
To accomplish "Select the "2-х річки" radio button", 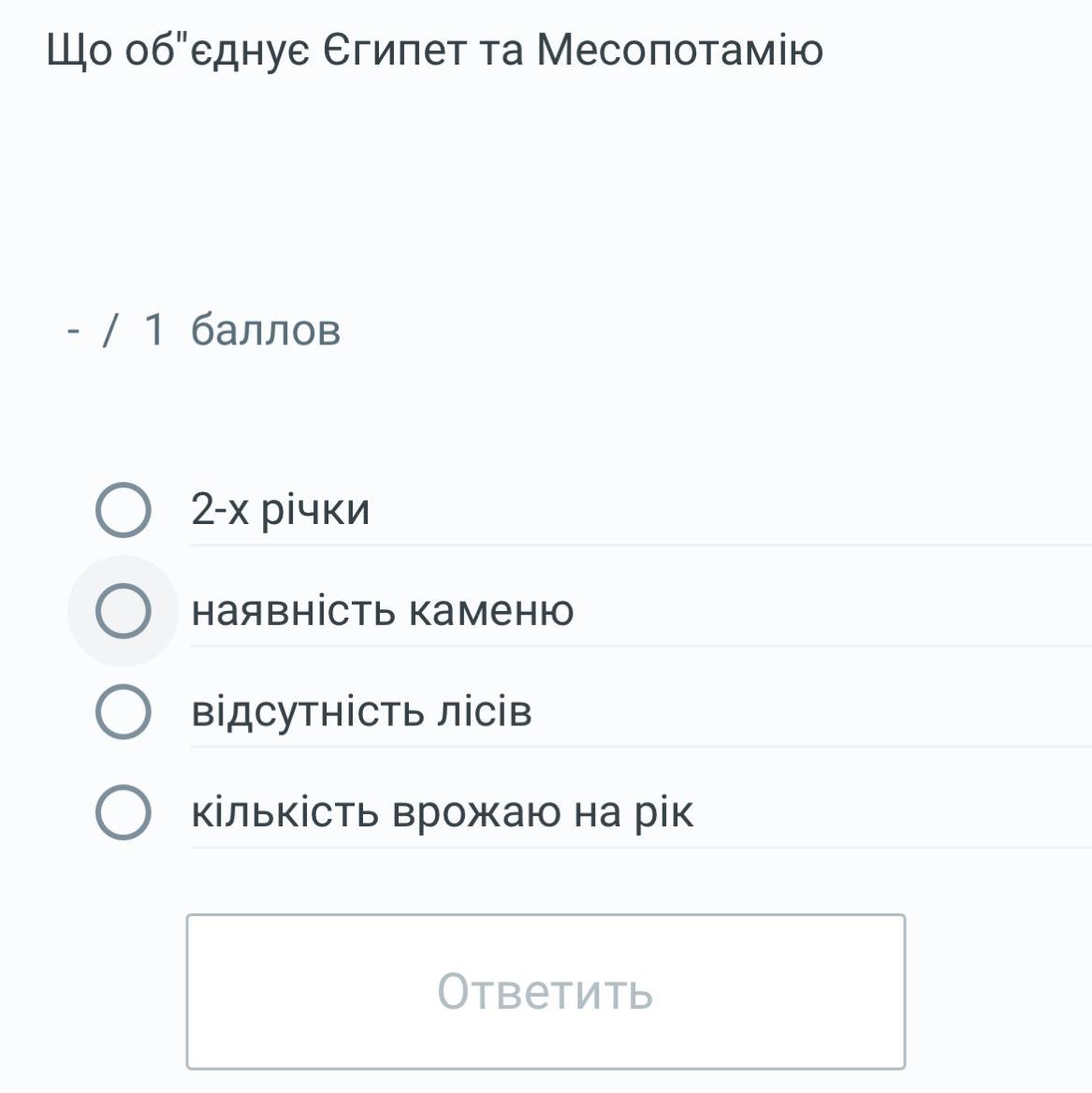I will [123, 511].
